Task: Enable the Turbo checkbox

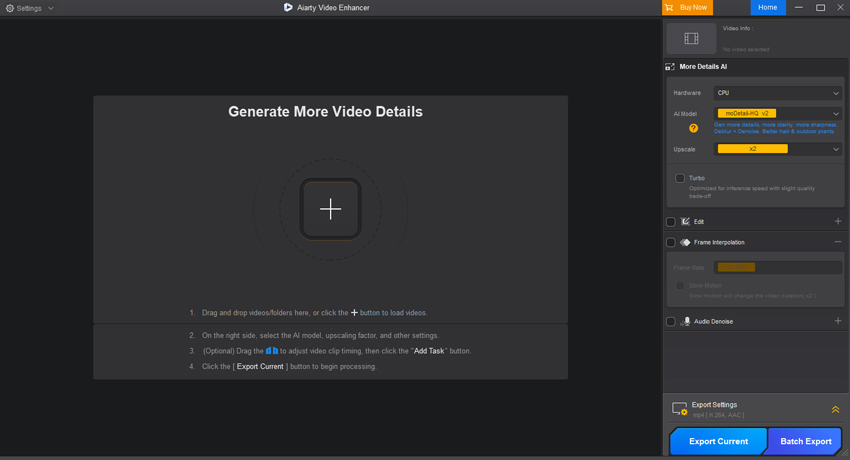Action: coord(680,178)
